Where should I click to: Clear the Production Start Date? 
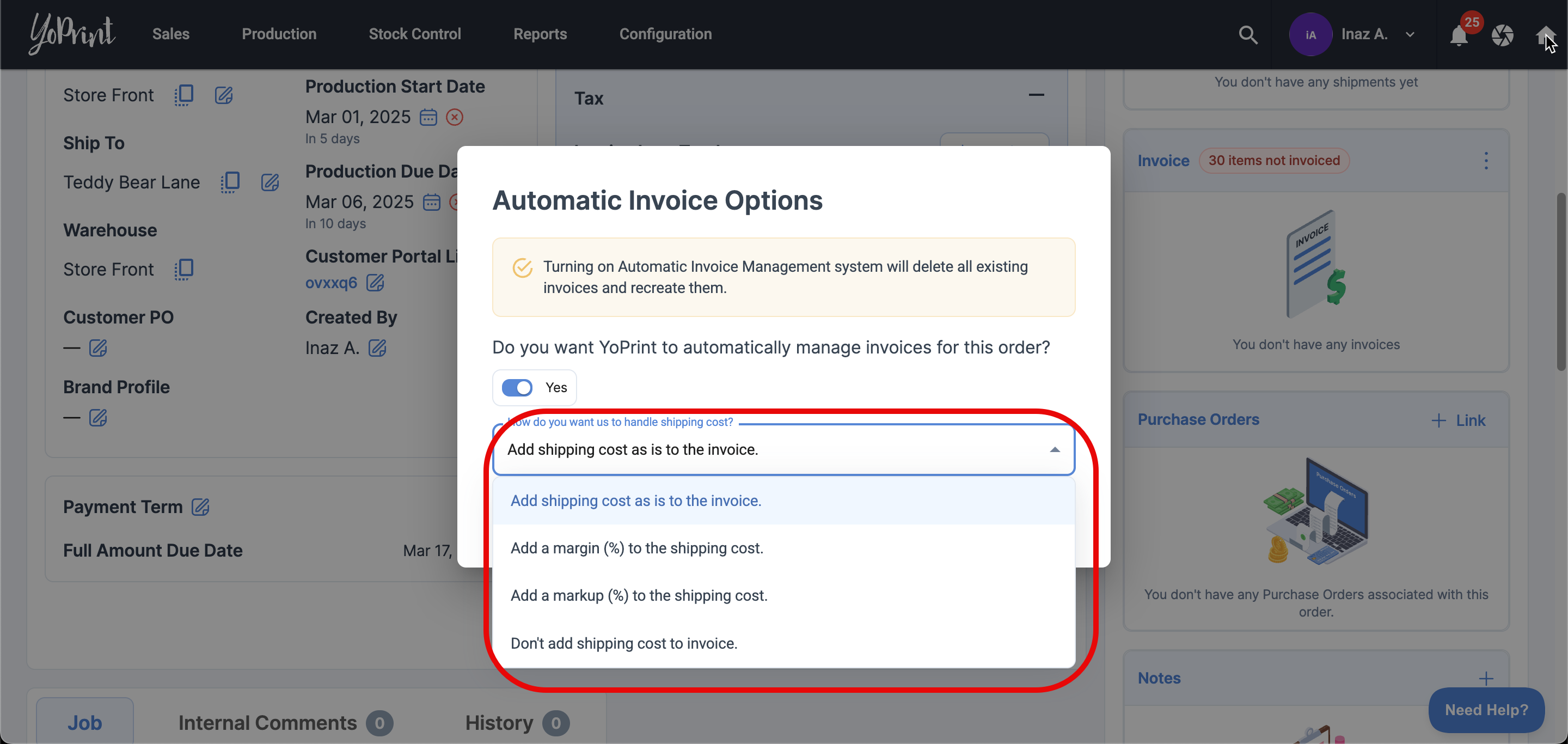tap(455, 117)
